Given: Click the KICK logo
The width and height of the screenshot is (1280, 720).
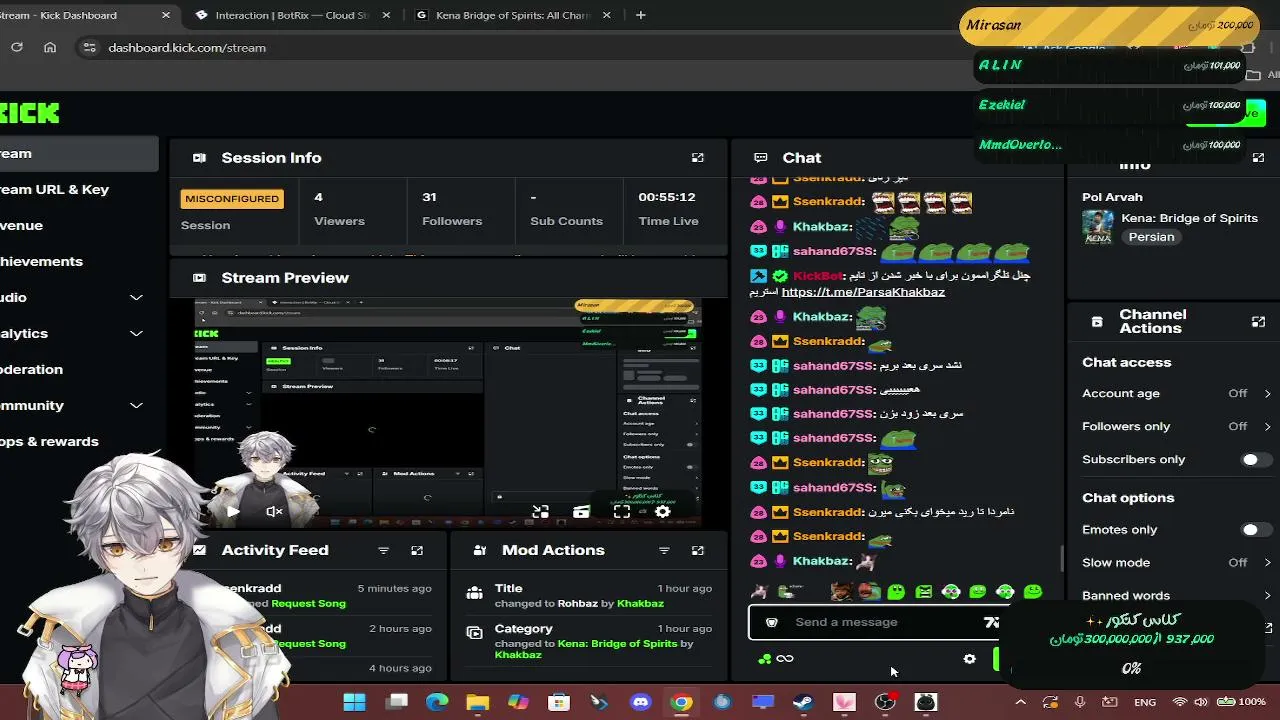Looking at the screenshot, I should (30, 114).
